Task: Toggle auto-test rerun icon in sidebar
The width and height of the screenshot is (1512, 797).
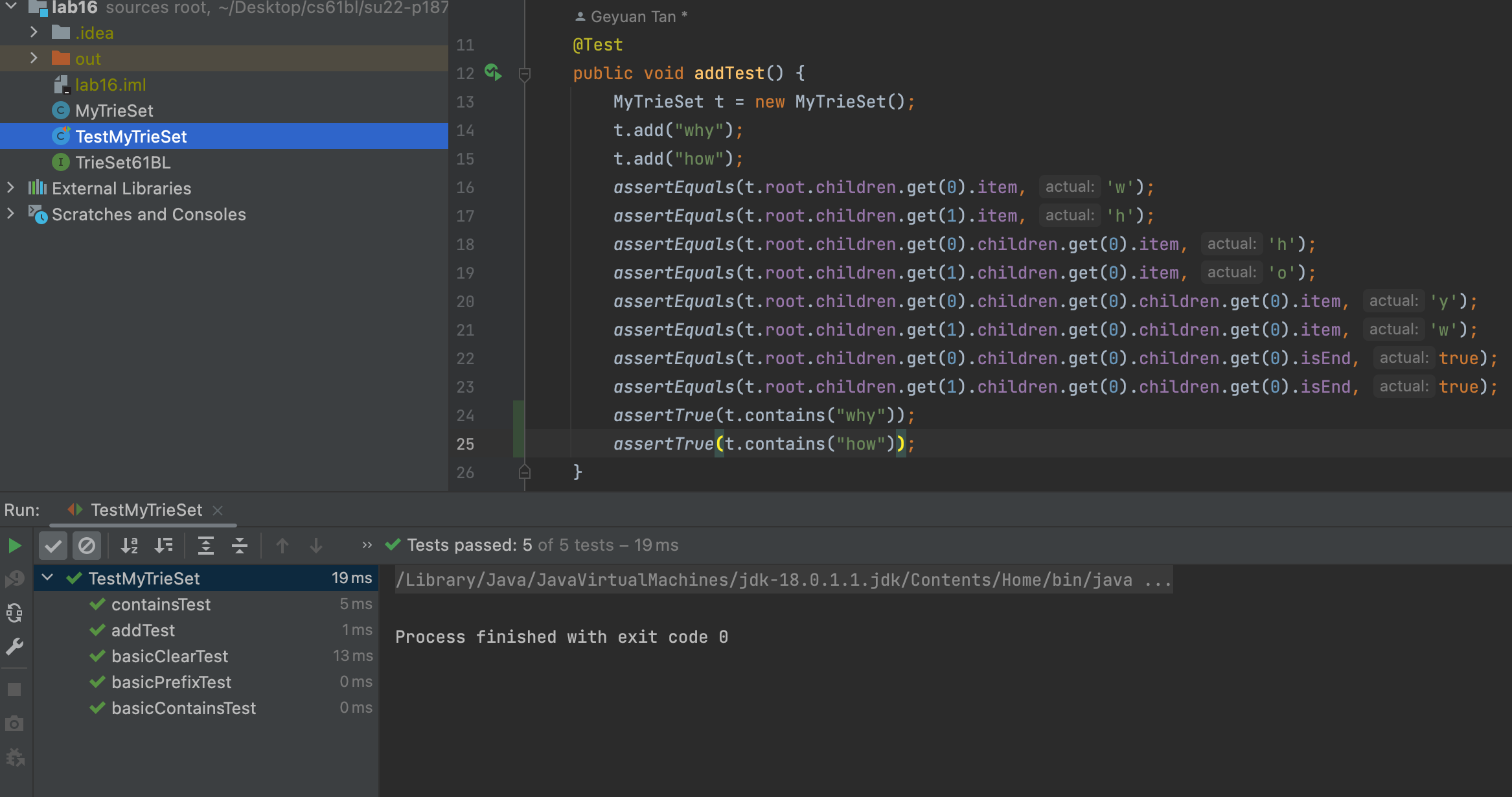Action: (14, 613)
